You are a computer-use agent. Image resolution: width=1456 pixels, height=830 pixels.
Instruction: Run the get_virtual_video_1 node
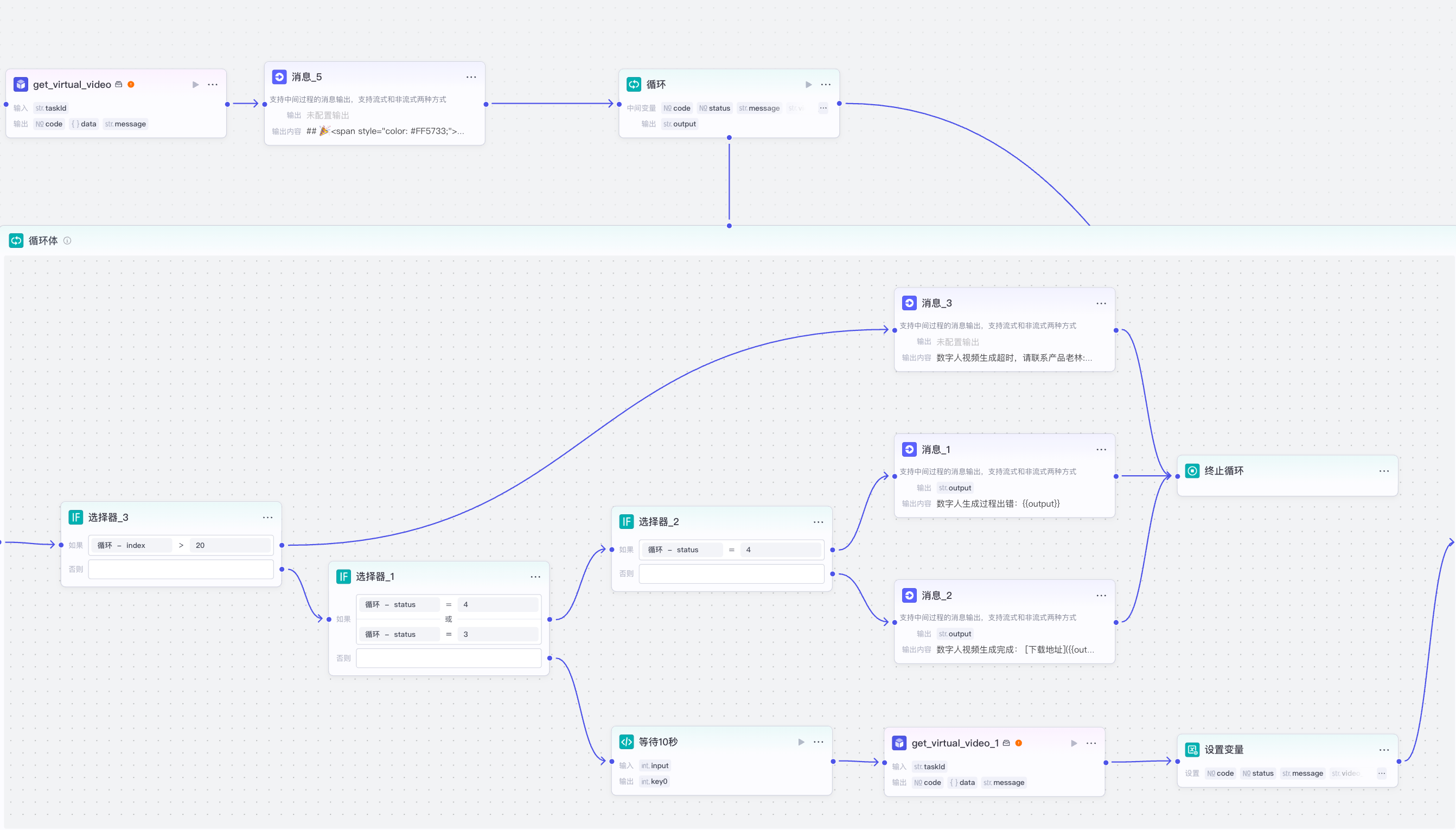1074,743
